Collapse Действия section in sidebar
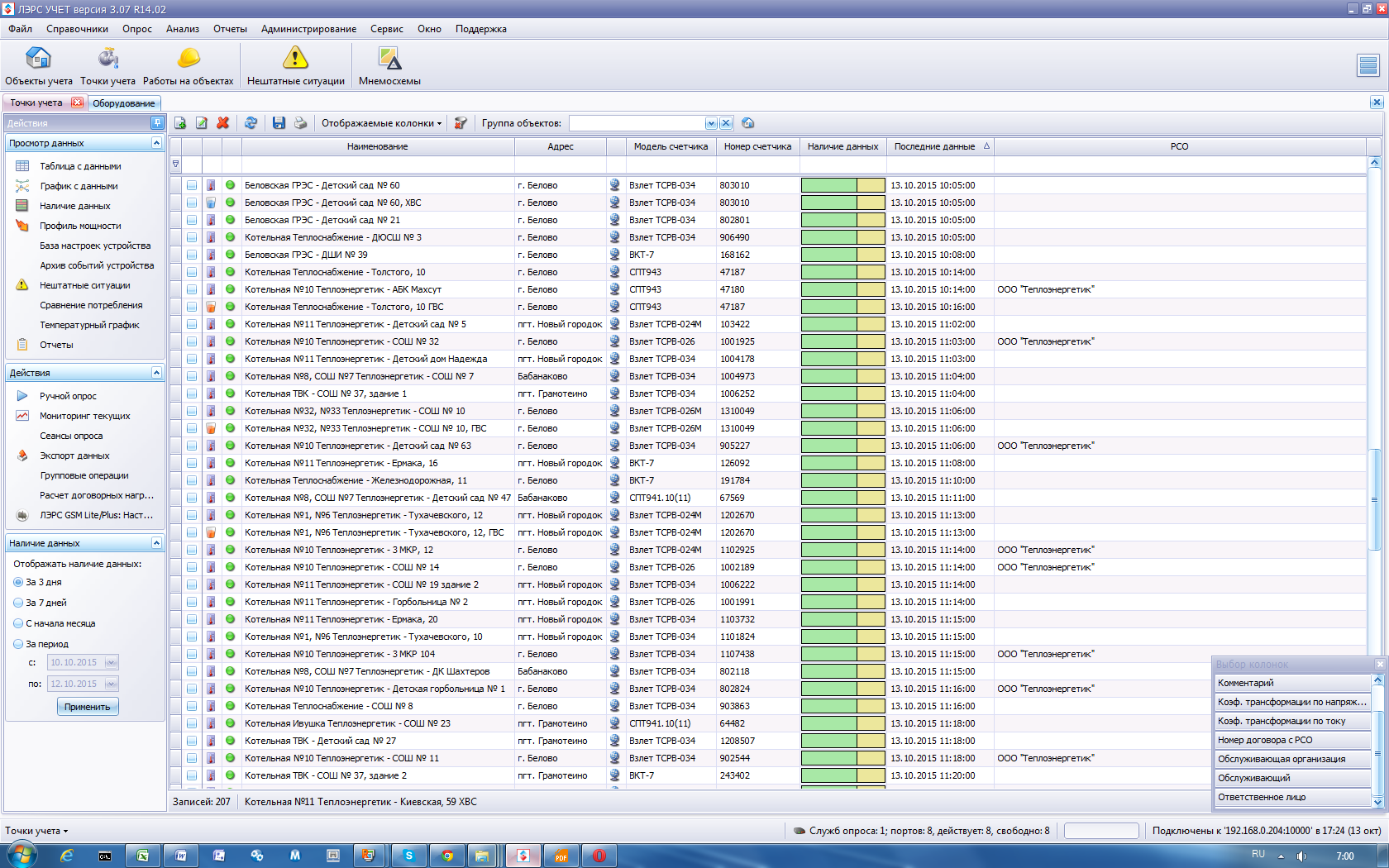This screenshot has width=1389, height=868. click(156, 373)
